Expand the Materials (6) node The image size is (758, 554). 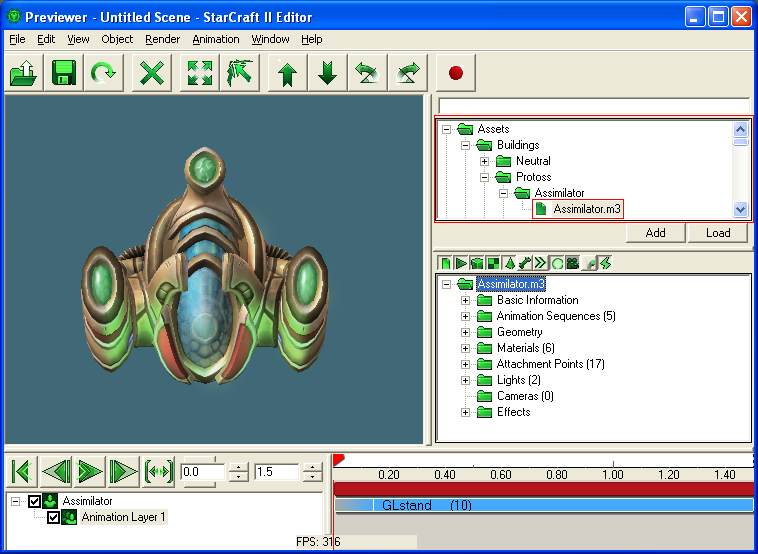click(465, 348)
